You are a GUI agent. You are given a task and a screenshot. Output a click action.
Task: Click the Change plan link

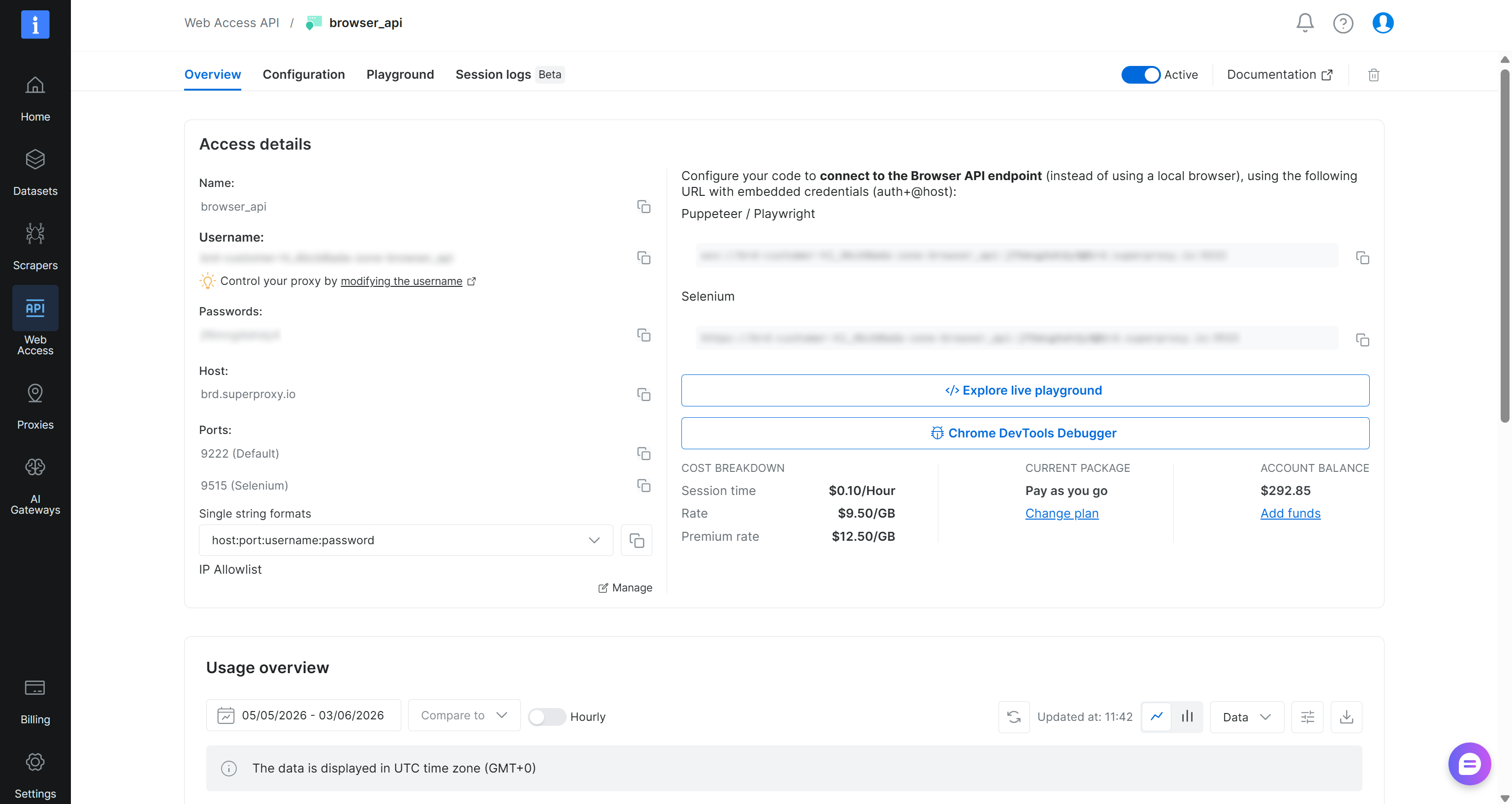[x=1061, y=513]
